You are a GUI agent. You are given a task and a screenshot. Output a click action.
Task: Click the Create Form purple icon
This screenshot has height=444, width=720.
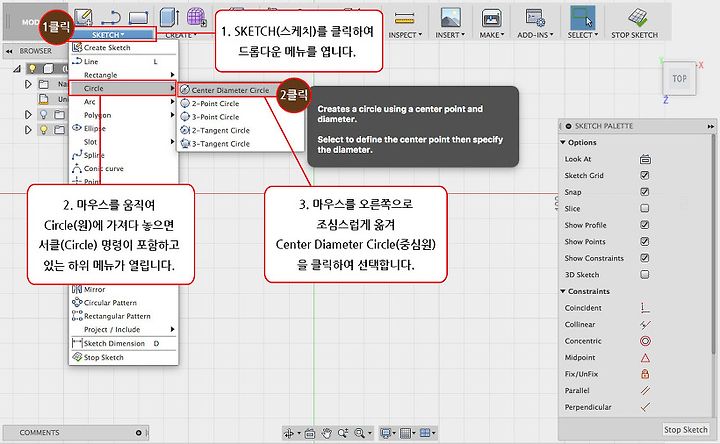click(197, 17)
